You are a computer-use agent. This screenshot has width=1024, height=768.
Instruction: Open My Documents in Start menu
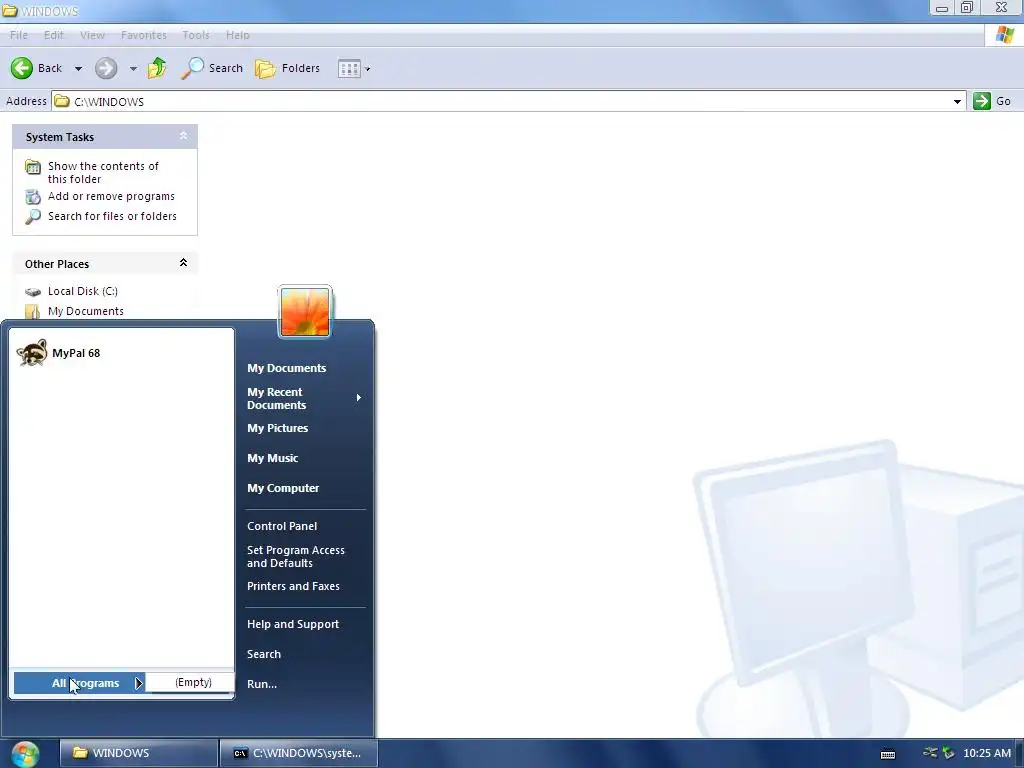(x=287, y=368)
